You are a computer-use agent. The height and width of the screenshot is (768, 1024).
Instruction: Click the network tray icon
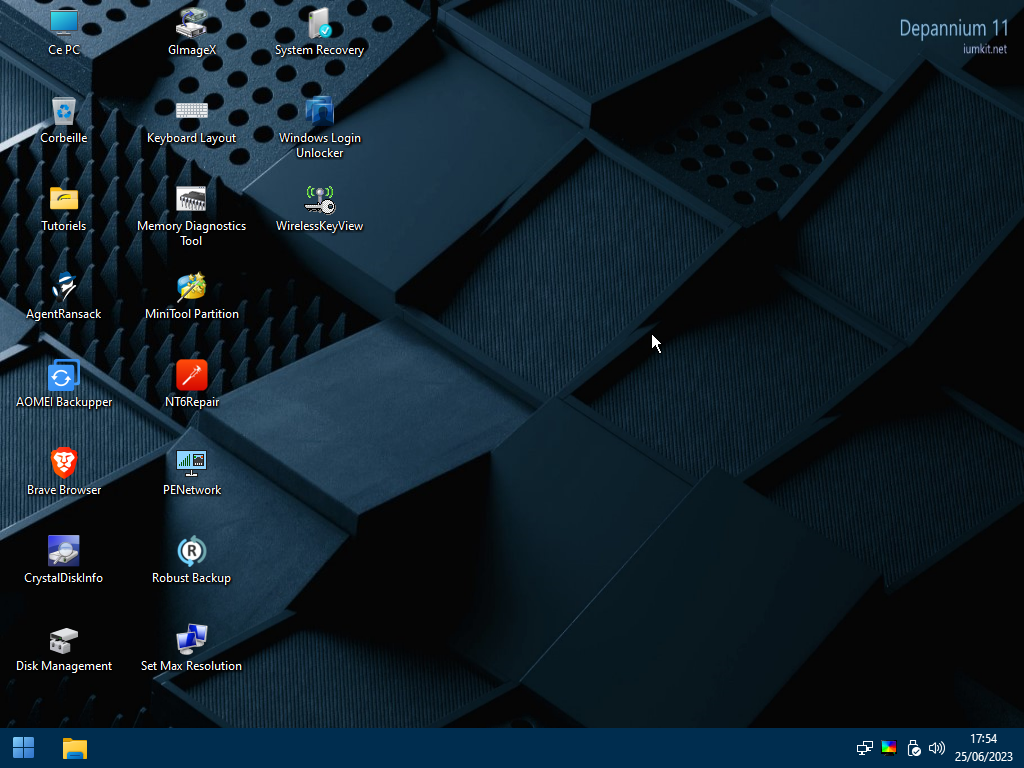tap(865, 748)
